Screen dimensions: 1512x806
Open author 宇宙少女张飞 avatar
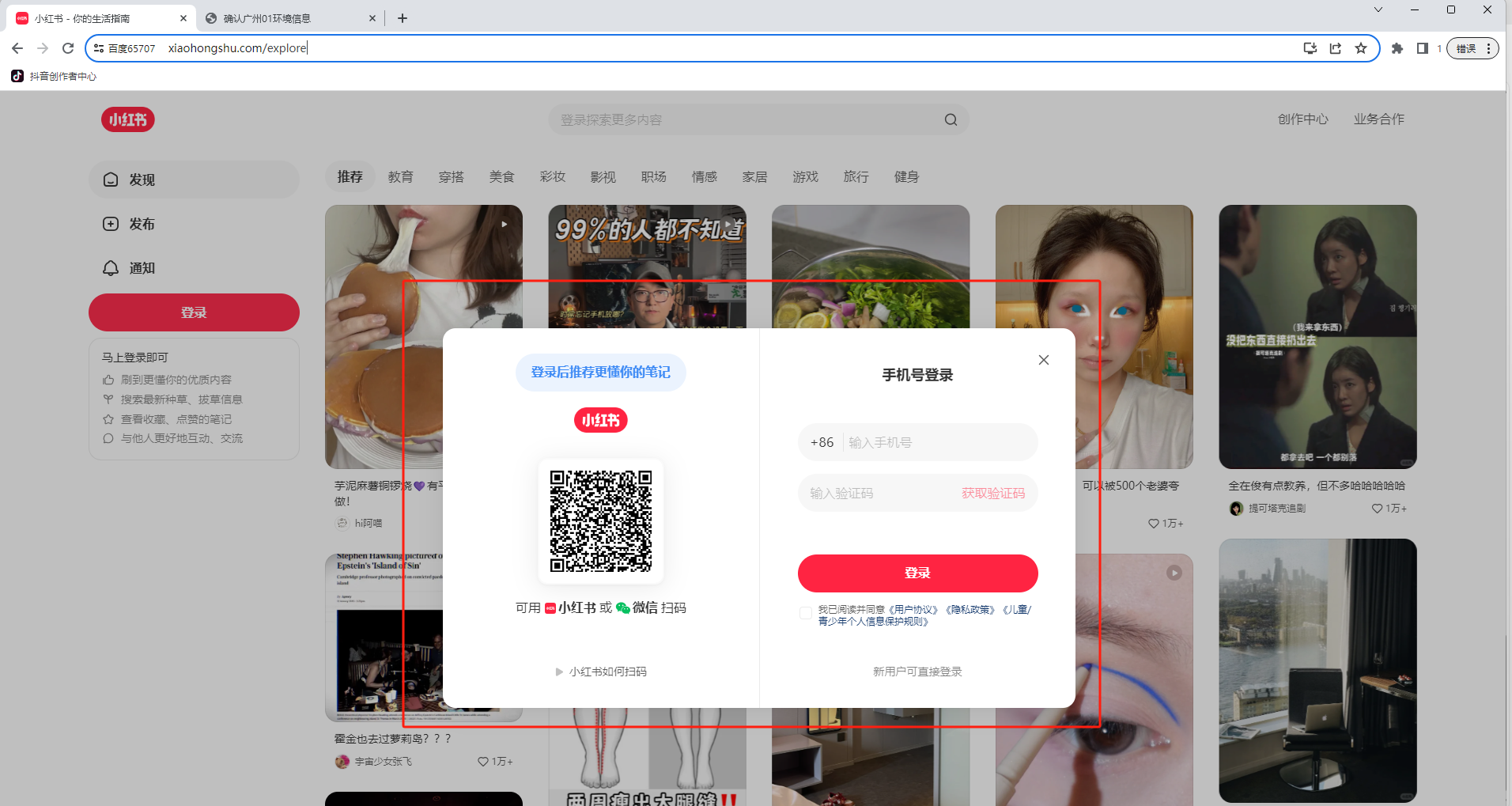tap(342, 762)
